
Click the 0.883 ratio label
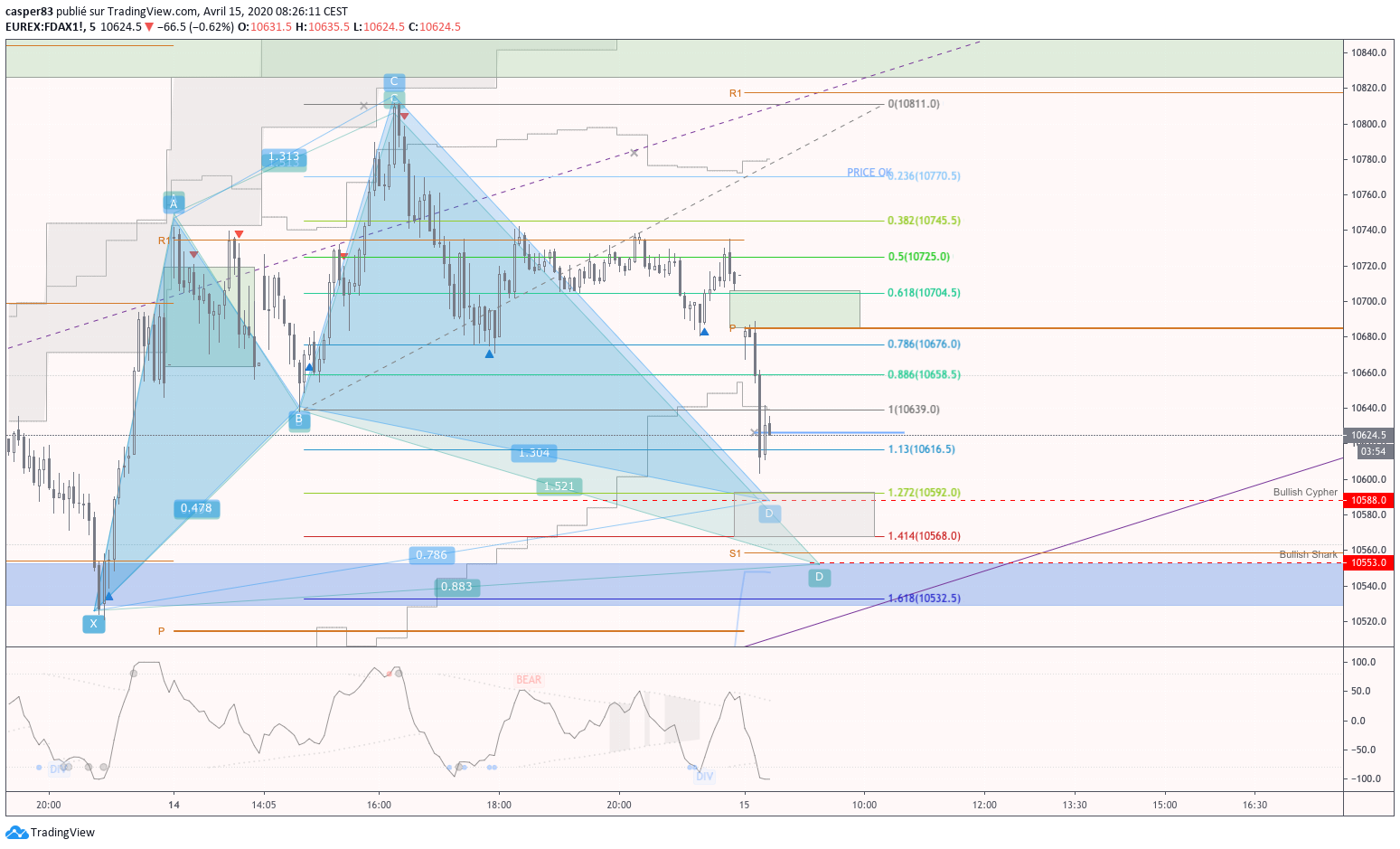(x=456, y=587)
